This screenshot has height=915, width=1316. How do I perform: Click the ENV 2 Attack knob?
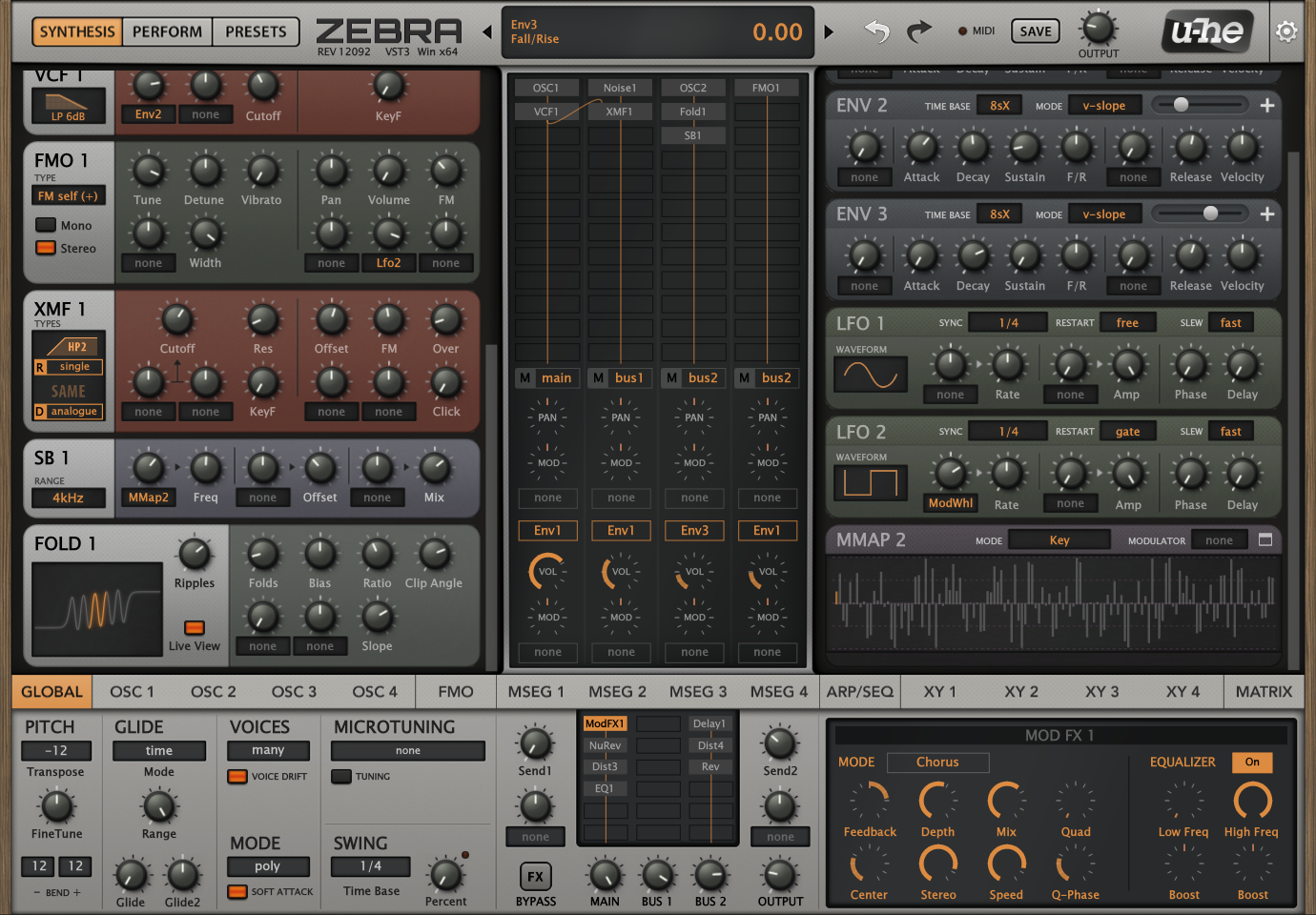(921, 147)
